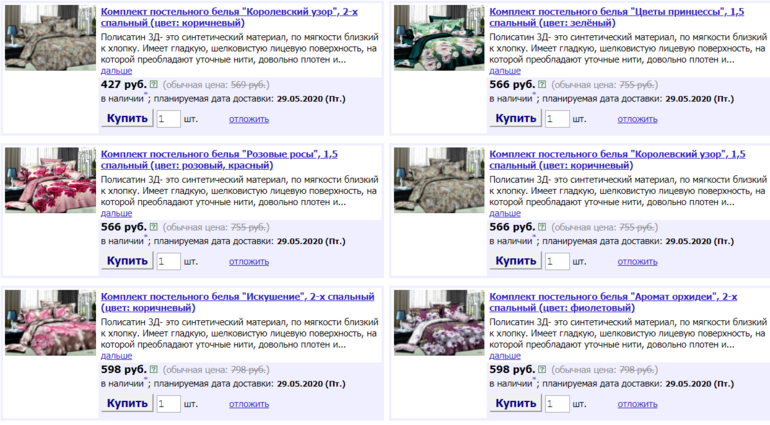Click price info icon for "Розовые росы" set
770x425 pixels.
153,227
